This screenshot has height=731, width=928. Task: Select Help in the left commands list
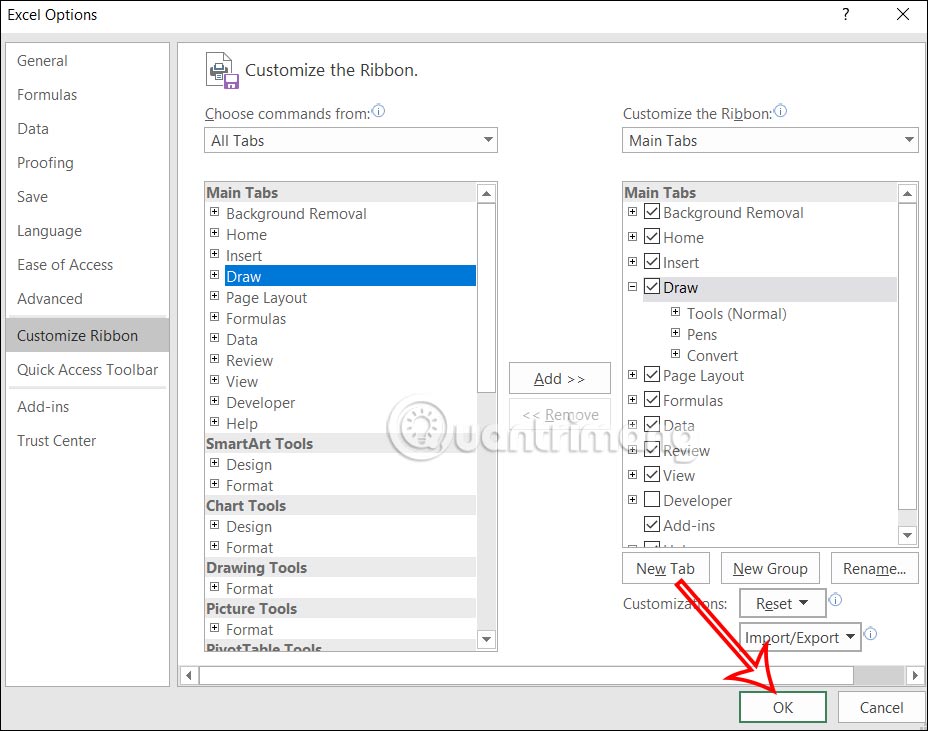point(241,424)
